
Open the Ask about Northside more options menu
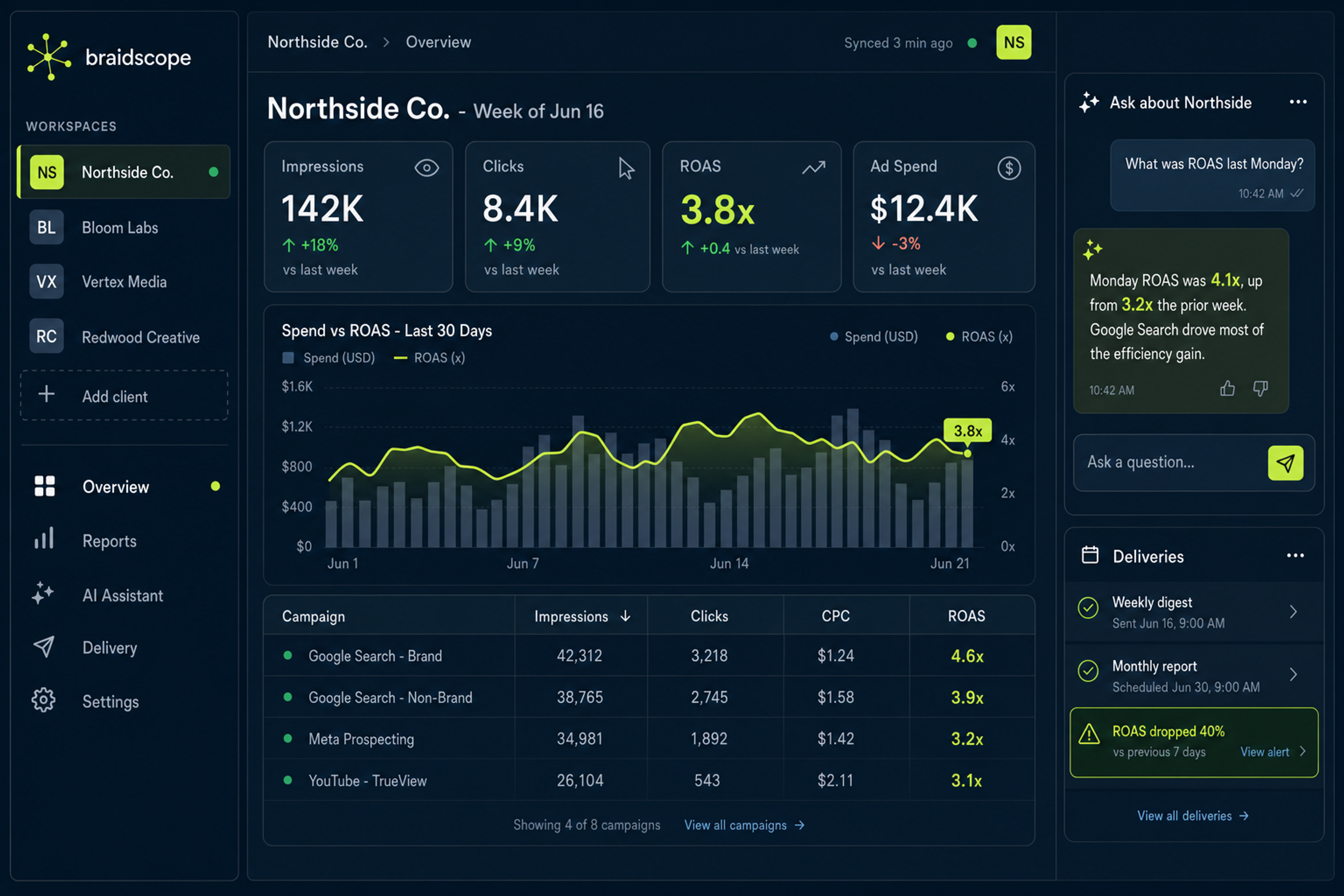pos(1298,102)
